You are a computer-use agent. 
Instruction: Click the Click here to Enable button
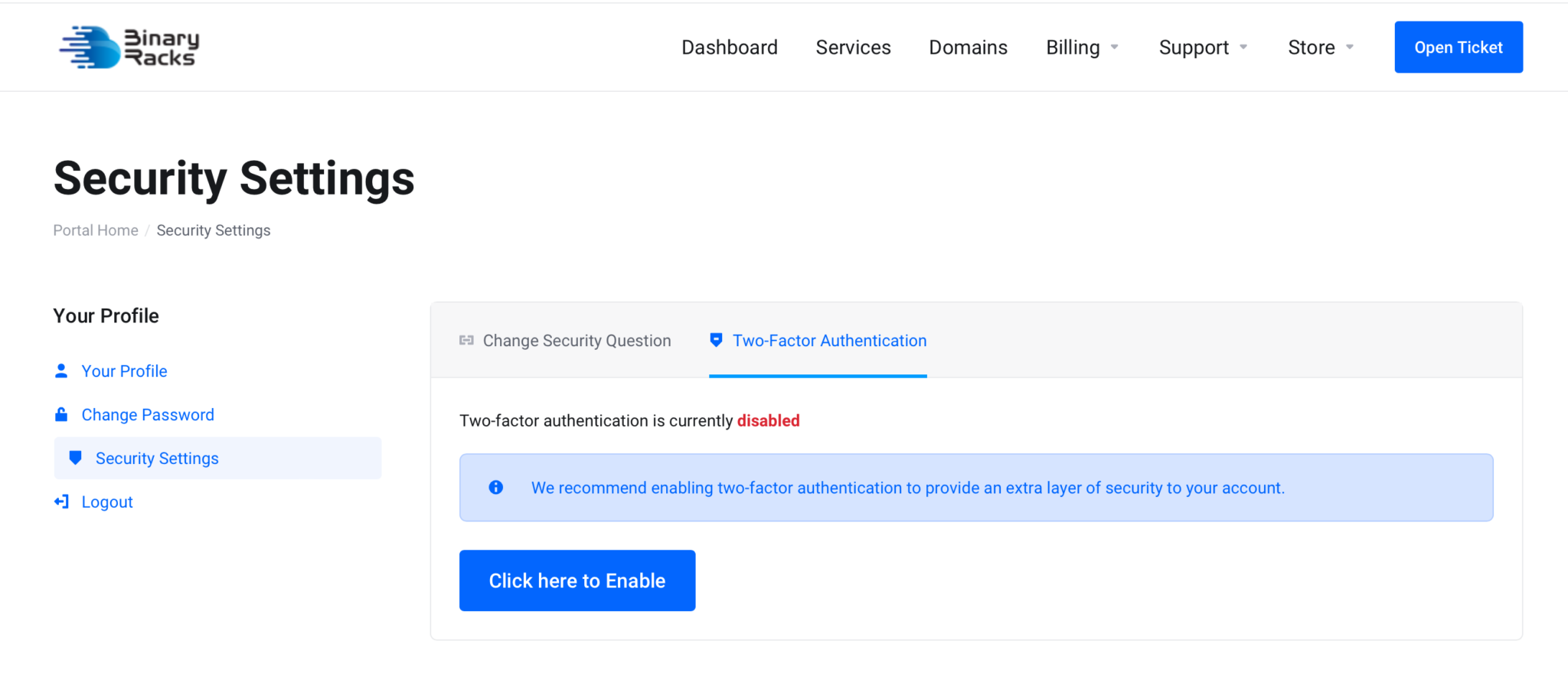pyautogui.click(x=577, y=580)
